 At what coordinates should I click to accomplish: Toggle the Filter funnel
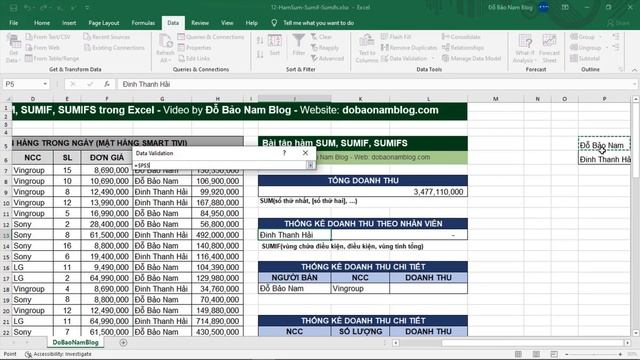pos(298,45)
